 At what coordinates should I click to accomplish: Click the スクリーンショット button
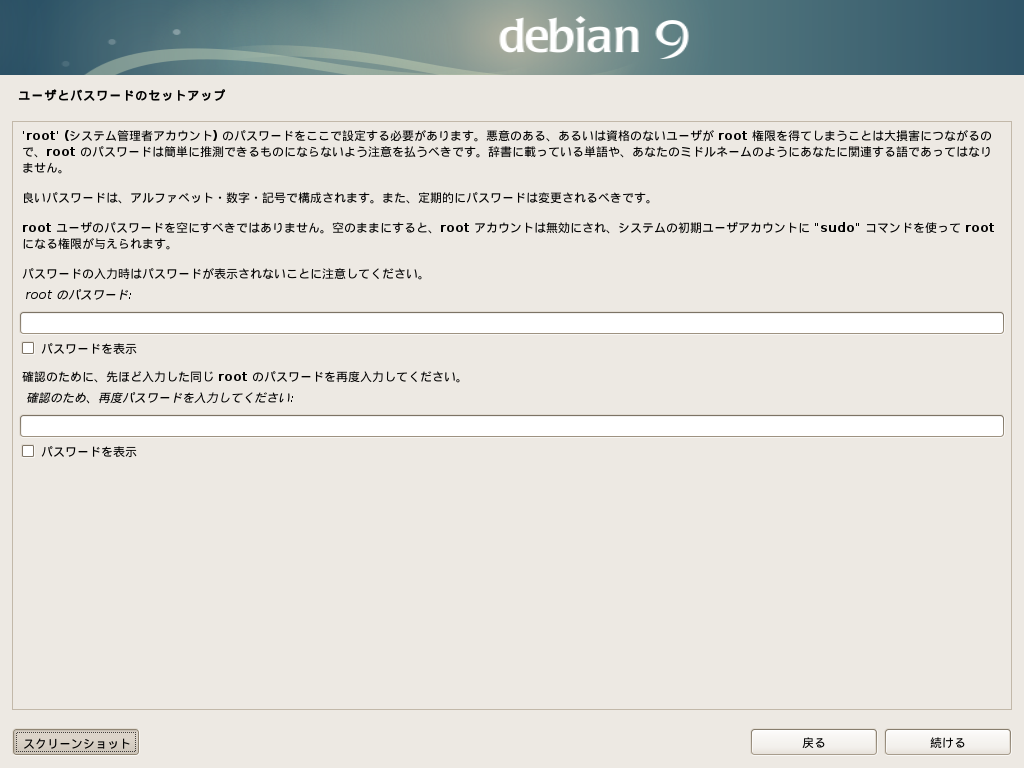[x=76, y=743]
